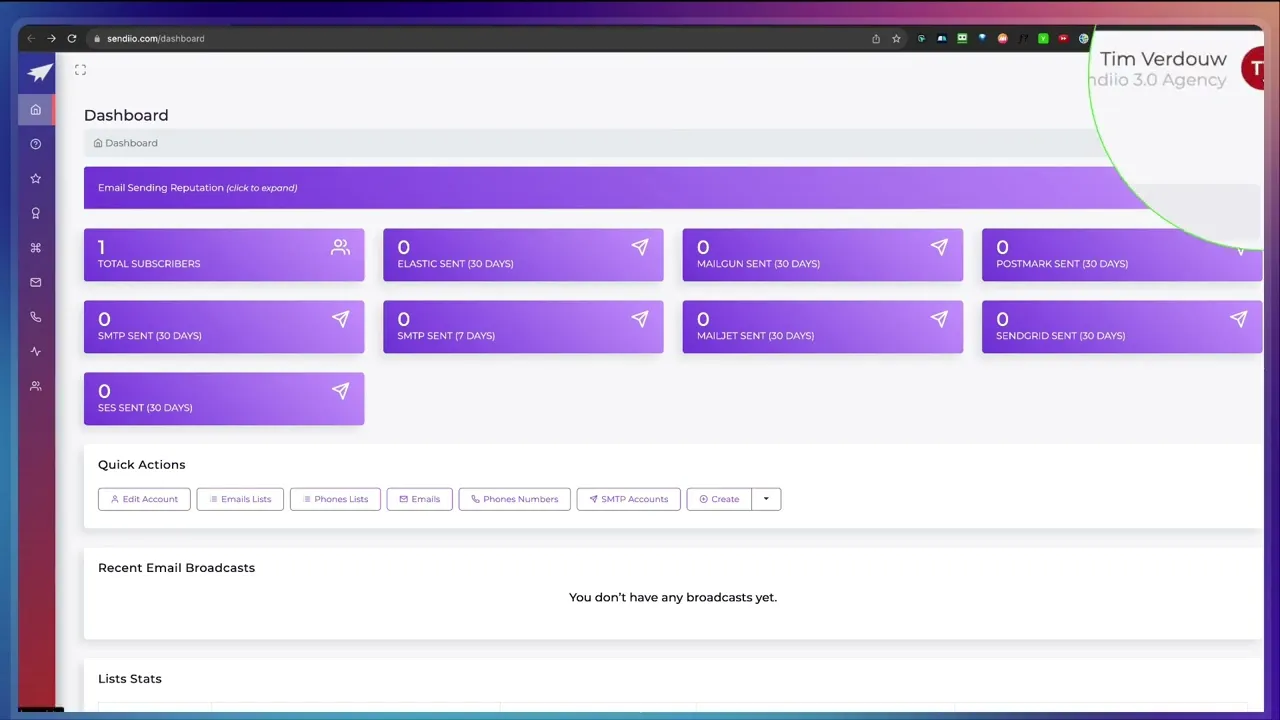Click the Emails quick action button

[x=419, y=499]
